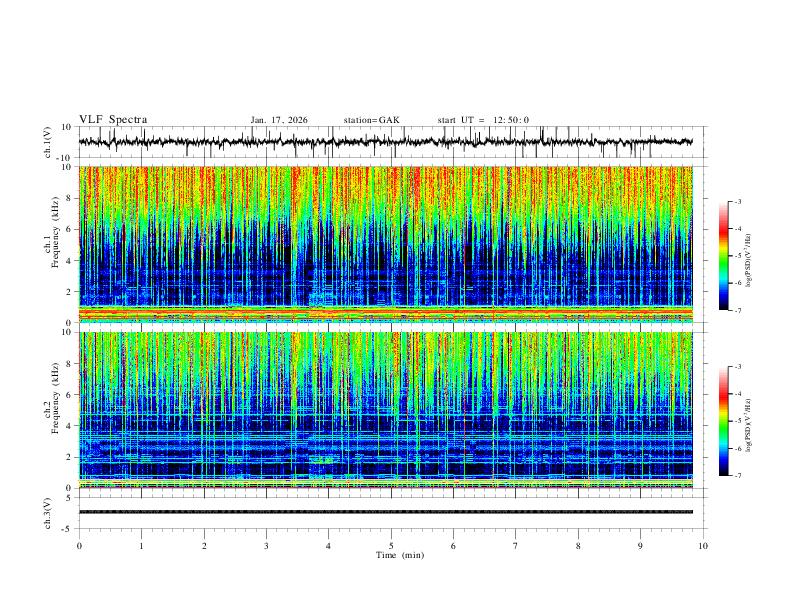Click the time axis tick label "7"

click(x=516, y=546)
